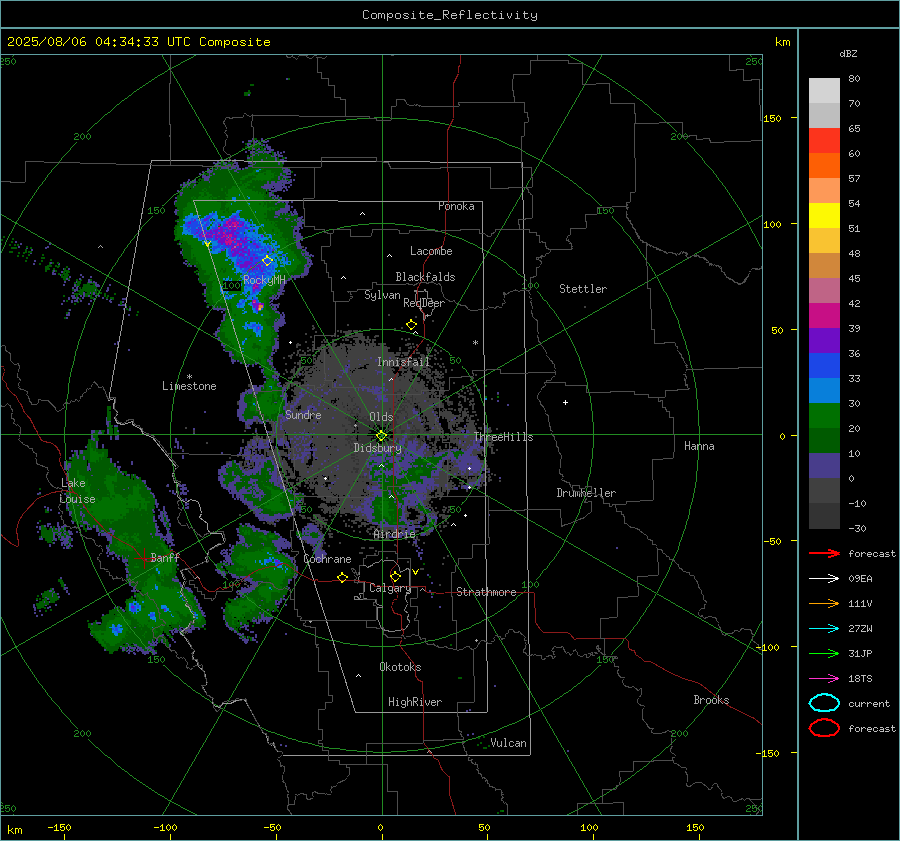The width and height of the screenshot is (900, 841).
Task: Select the white 09EA arrow legend icon
Action: click(824, 579)
